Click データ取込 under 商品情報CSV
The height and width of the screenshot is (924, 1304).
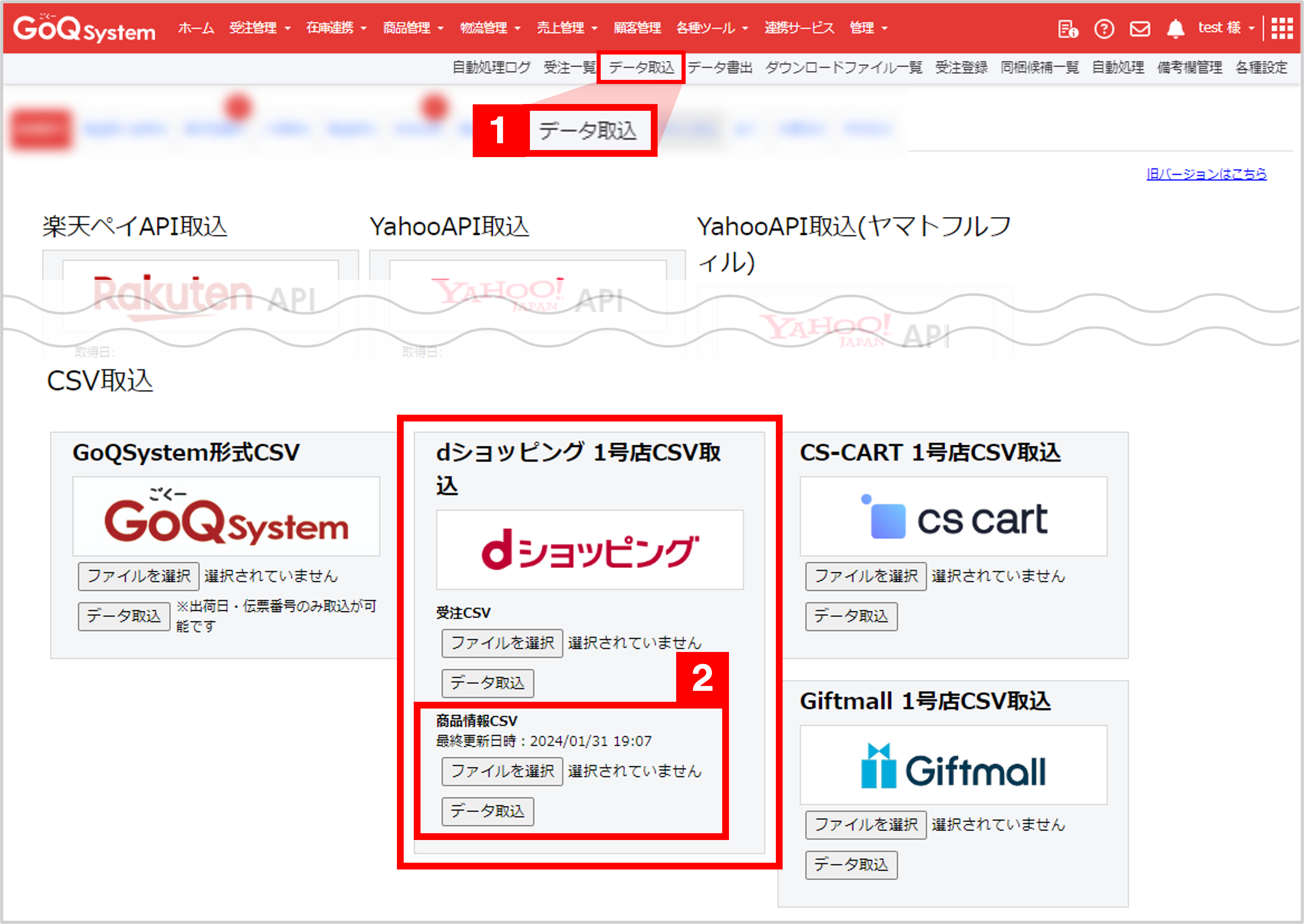(488, 811)
